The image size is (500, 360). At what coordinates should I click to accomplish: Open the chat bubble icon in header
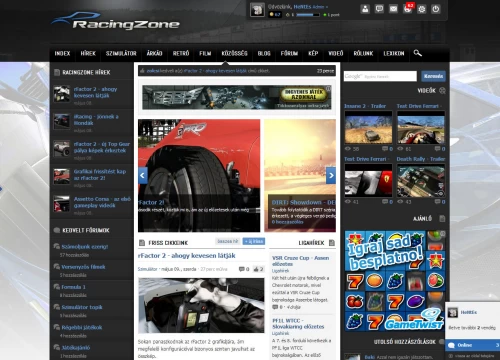[379, 9]
